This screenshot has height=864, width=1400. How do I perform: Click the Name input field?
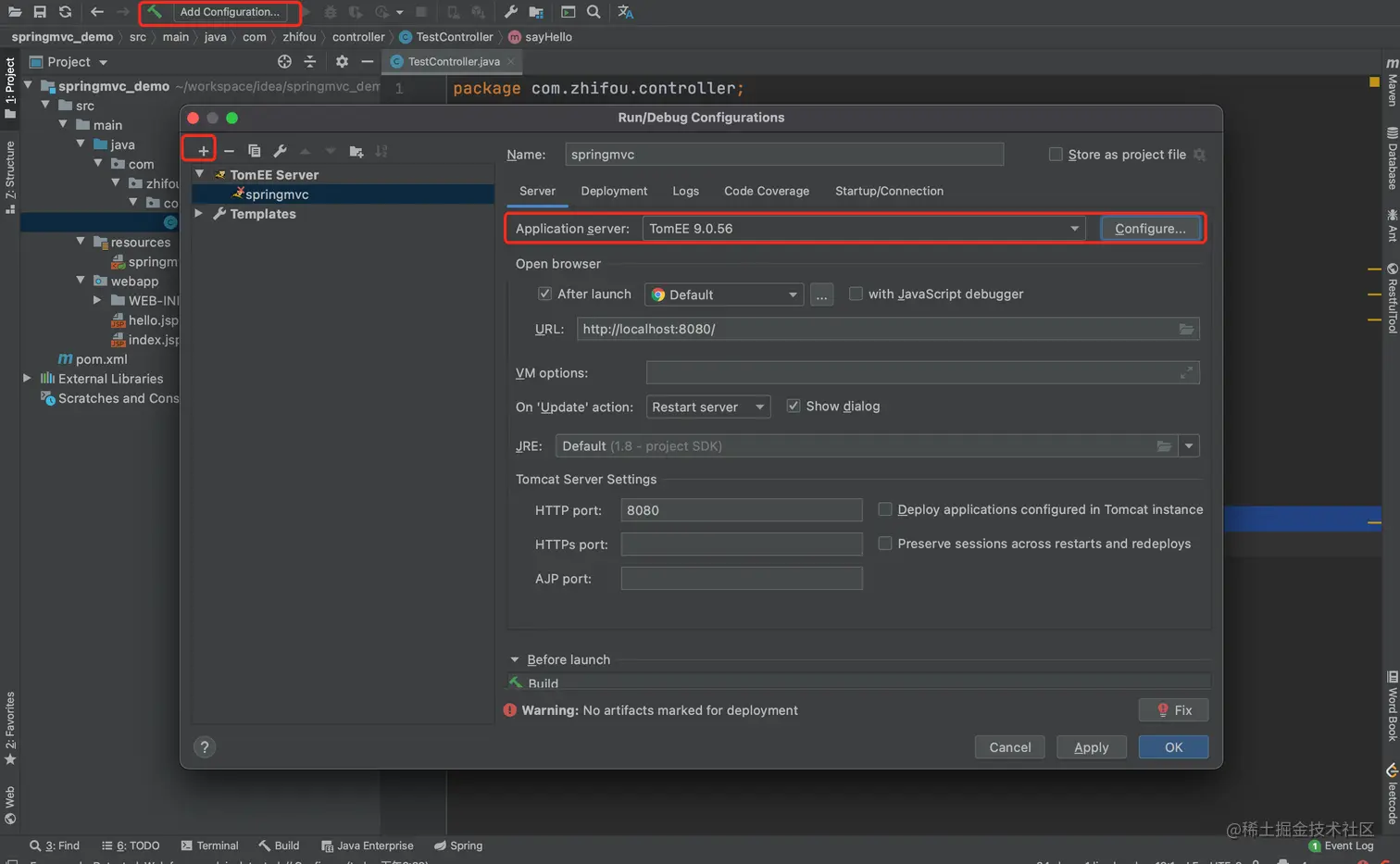[x=784, y=155]
